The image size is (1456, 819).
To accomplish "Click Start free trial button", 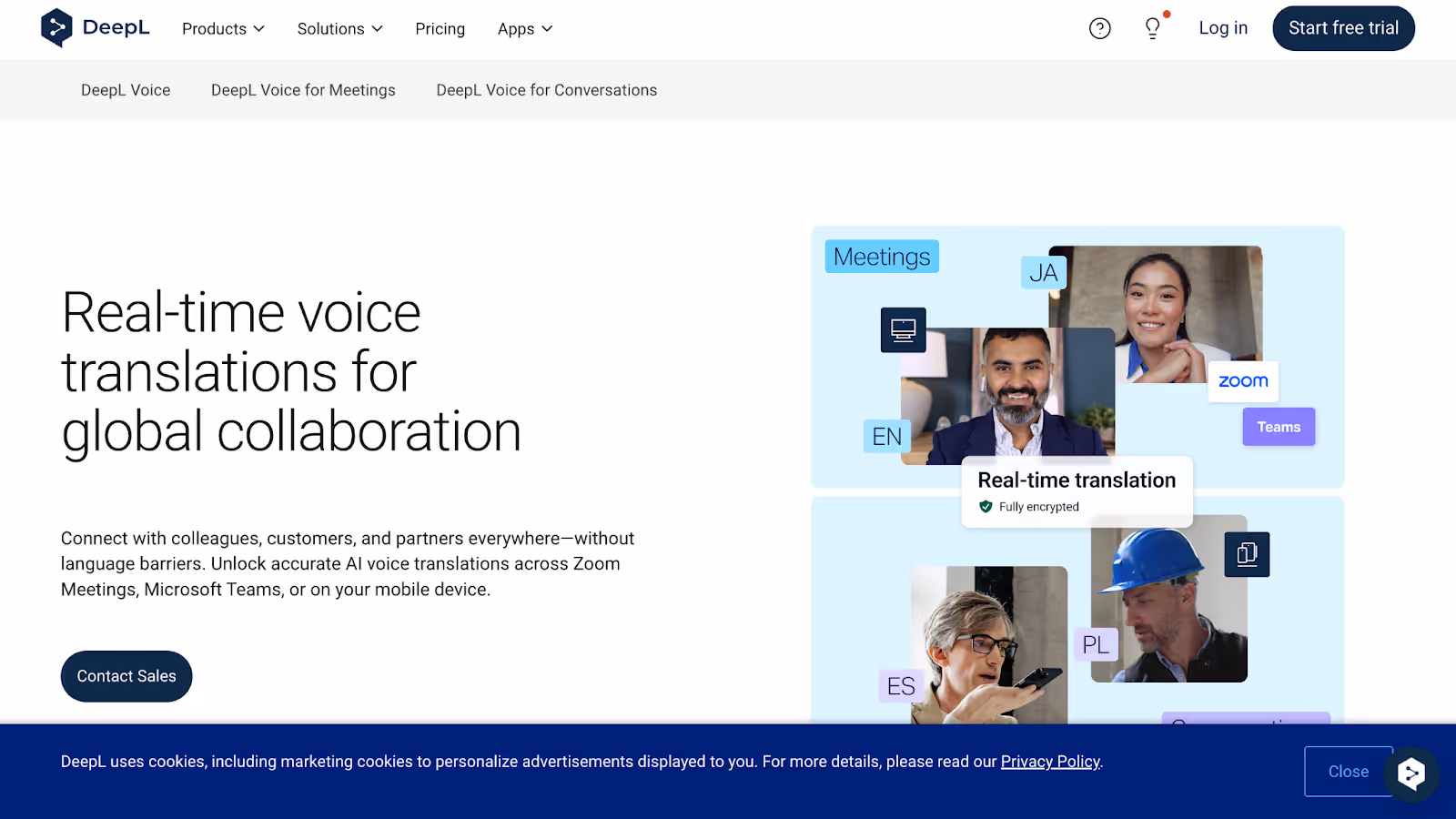I will pyautogui.click(x=1343, y=28).
